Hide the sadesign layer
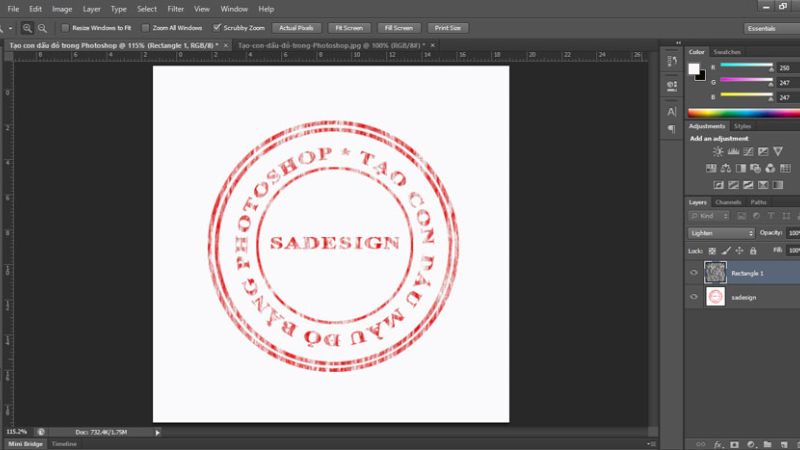Screen dimensions: 800x450 [x=693, y=297]
